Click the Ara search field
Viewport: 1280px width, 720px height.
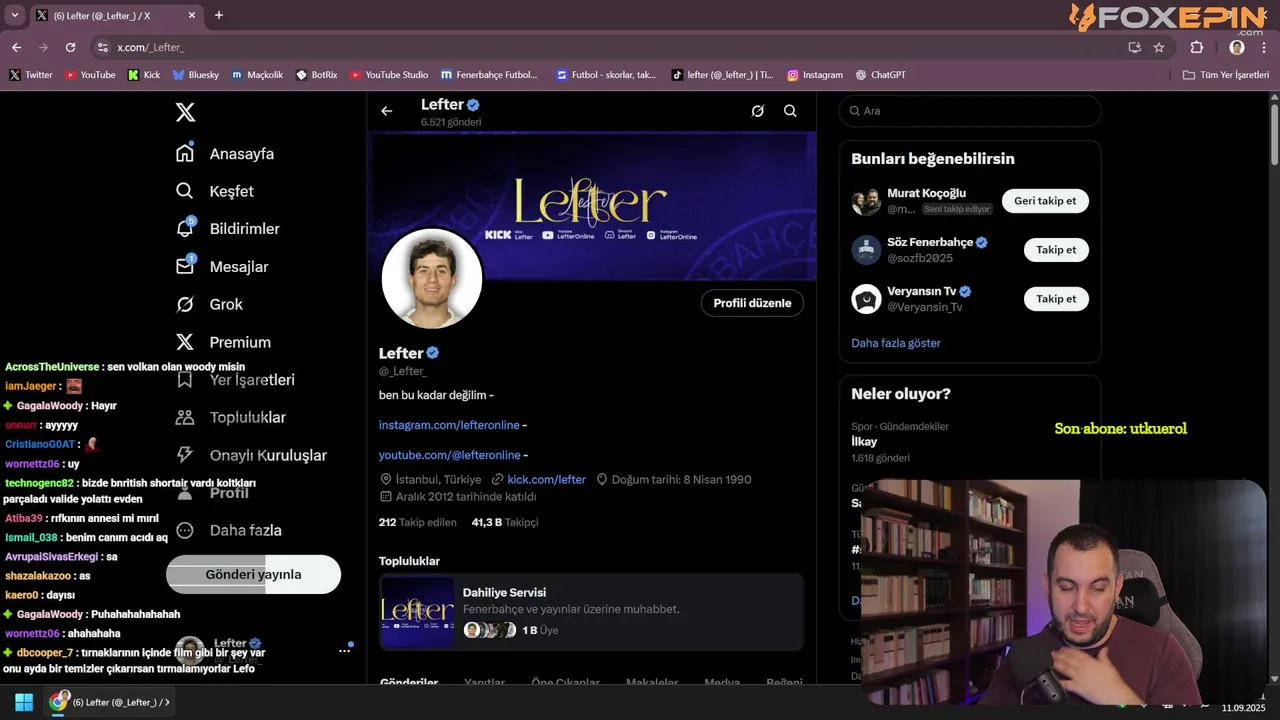pos(970,111)
